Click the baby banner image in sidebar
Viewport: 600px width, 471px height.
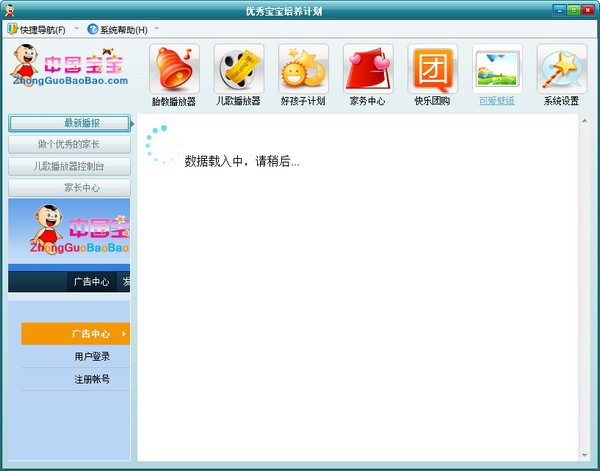click(69, 233)
